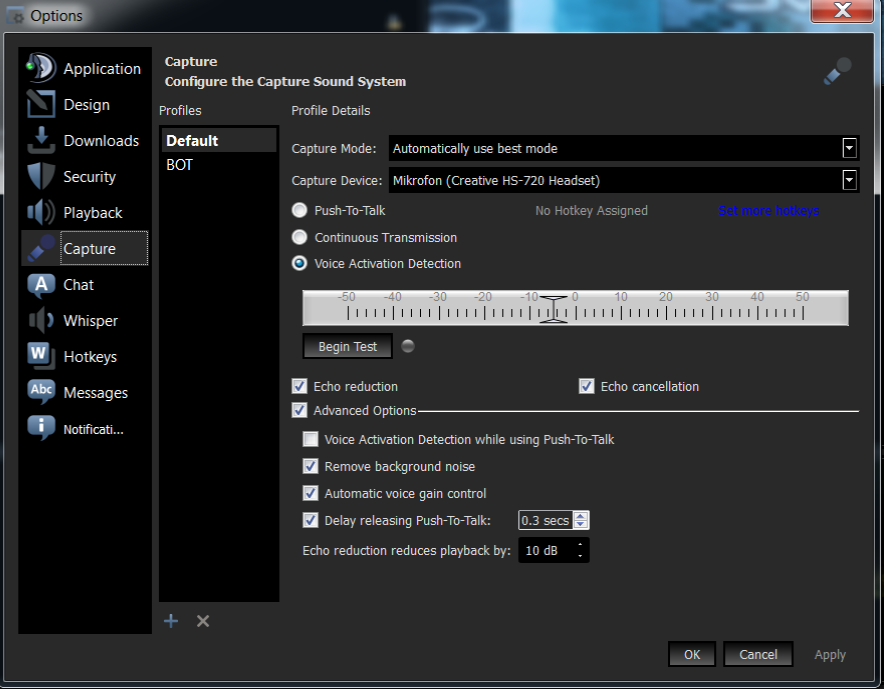Click the test indicator light beside Begin Test

point(408,346)
